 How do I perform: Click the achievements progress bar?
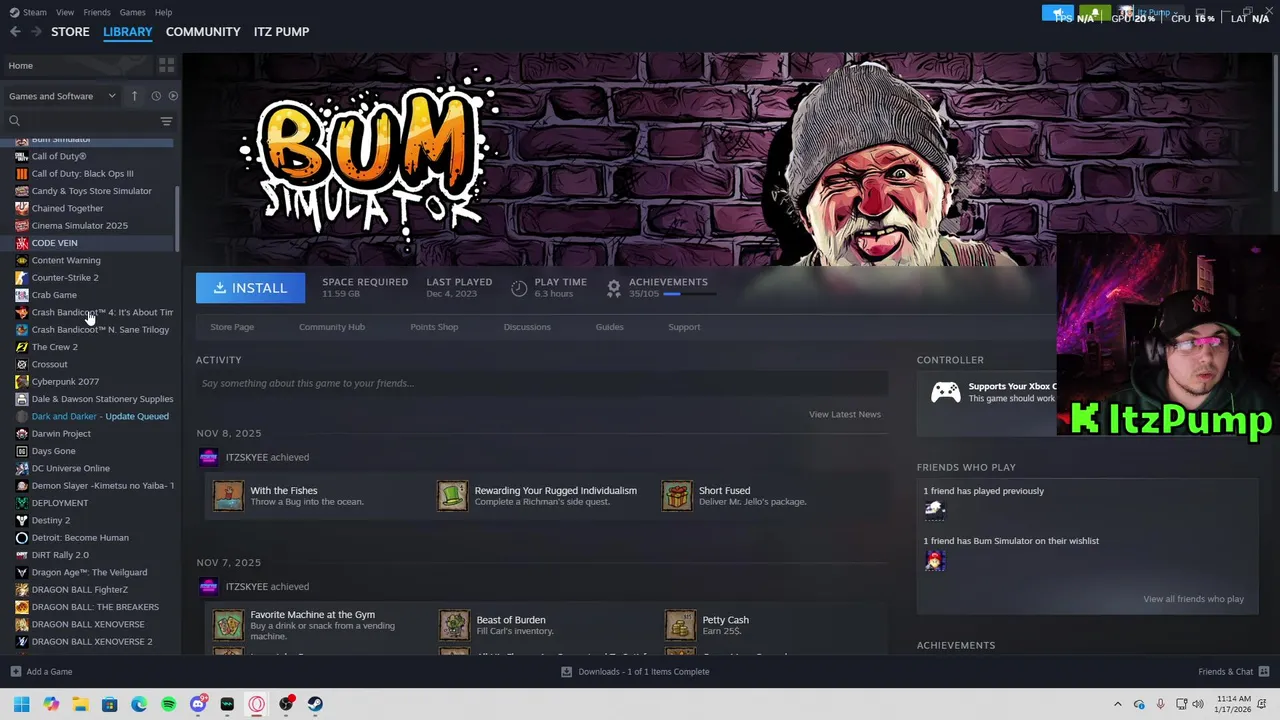689,294
